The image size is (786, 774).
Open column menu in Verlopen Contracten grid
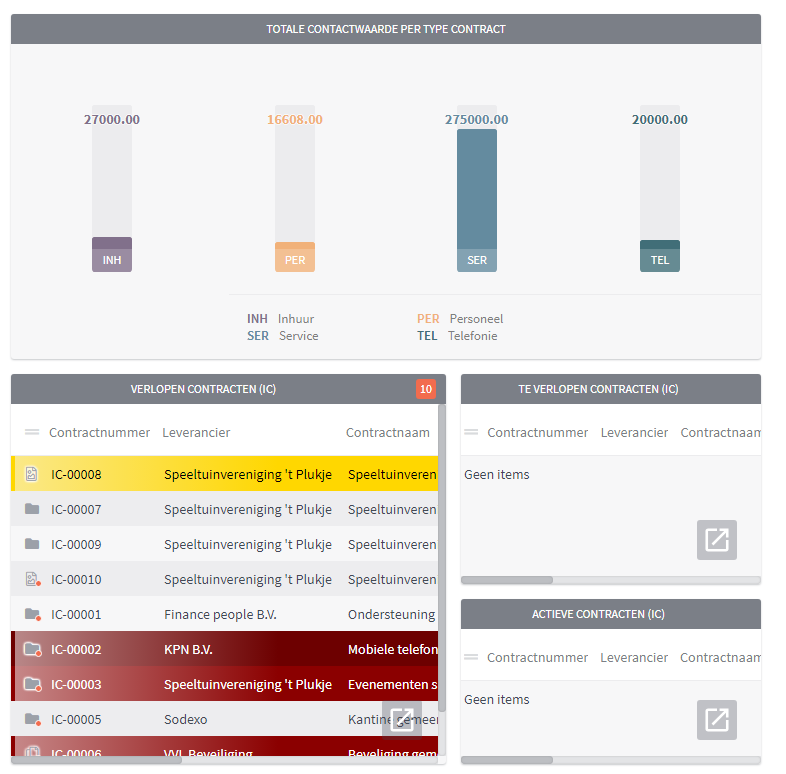coord(32,432)
